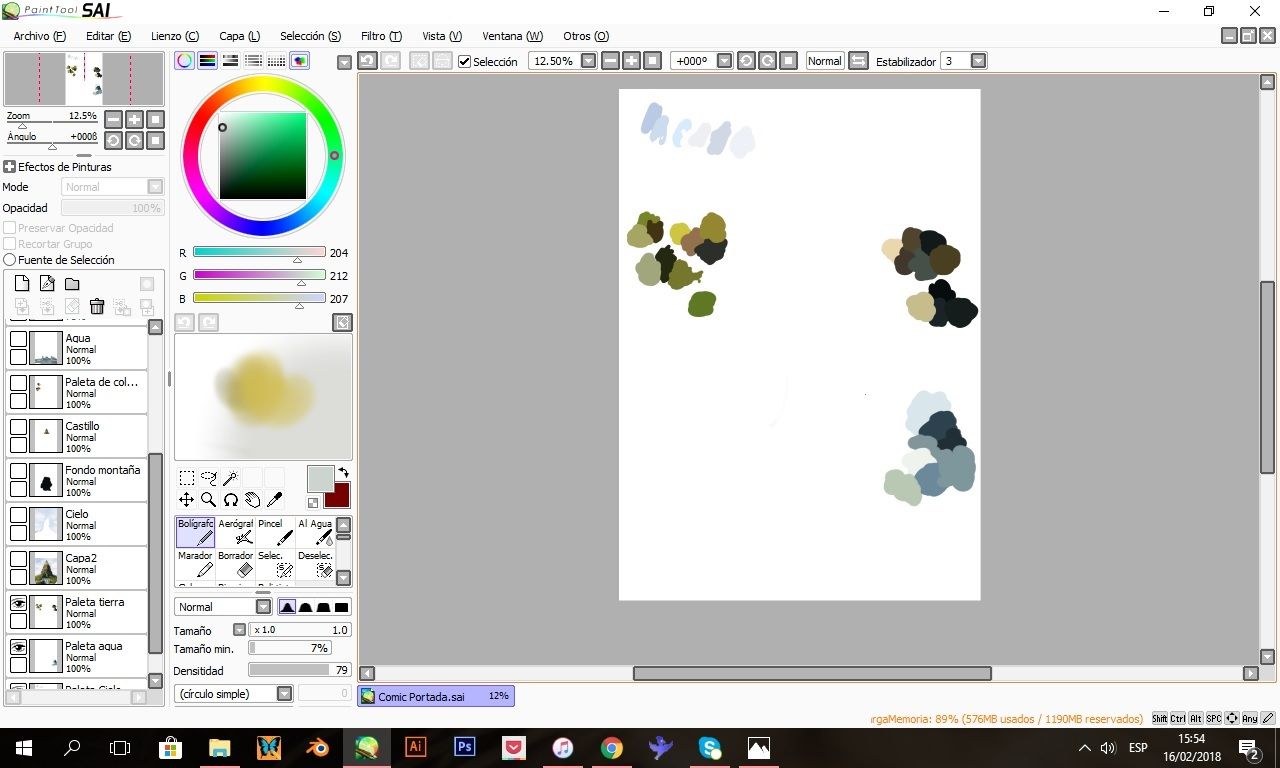This screenshot has width=1280, height=768.
Task: Open the toolbar options arrow beside color tabs
Action: click(344, 62)
